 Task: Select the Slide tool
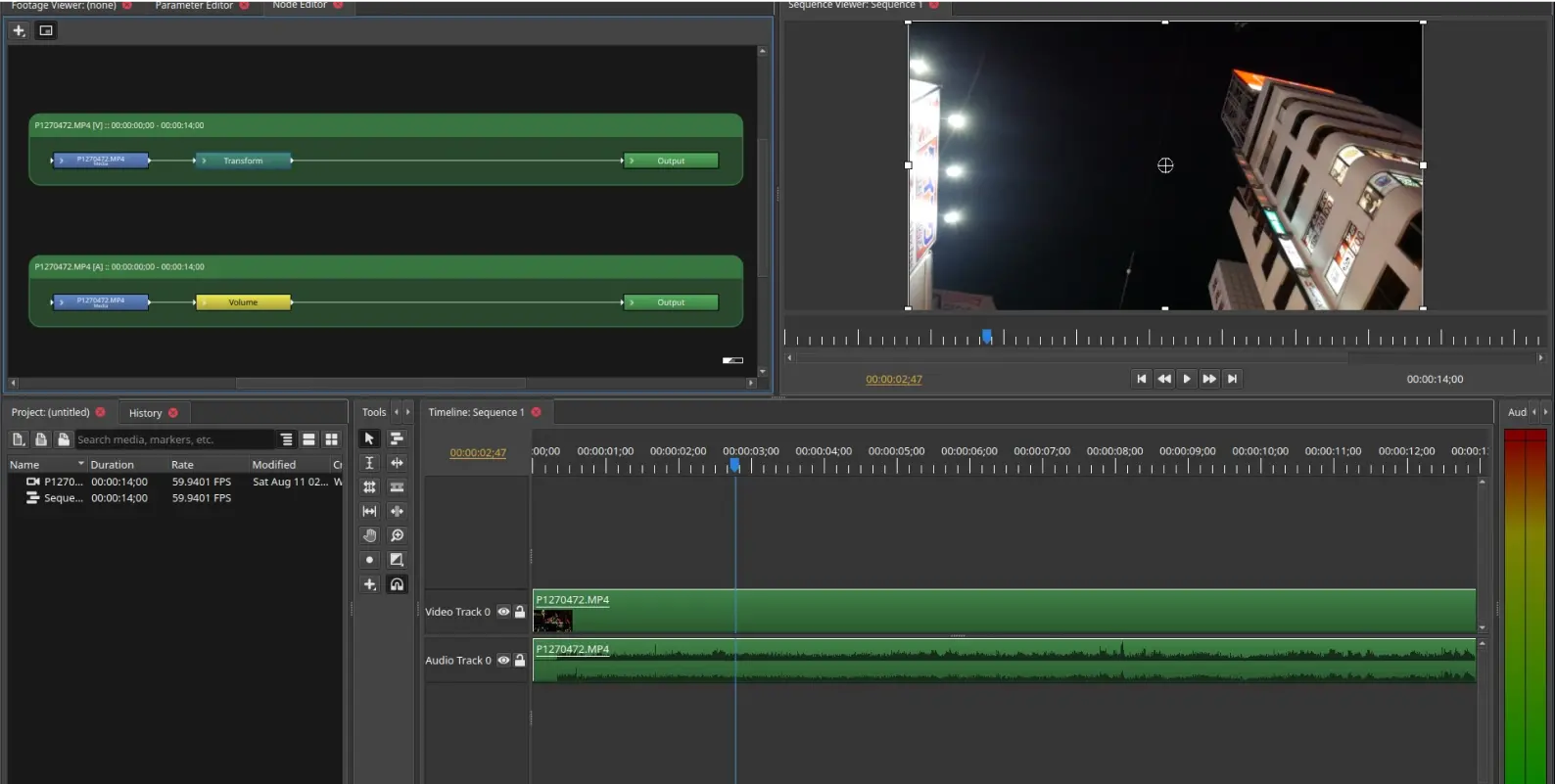pos(397,511)
